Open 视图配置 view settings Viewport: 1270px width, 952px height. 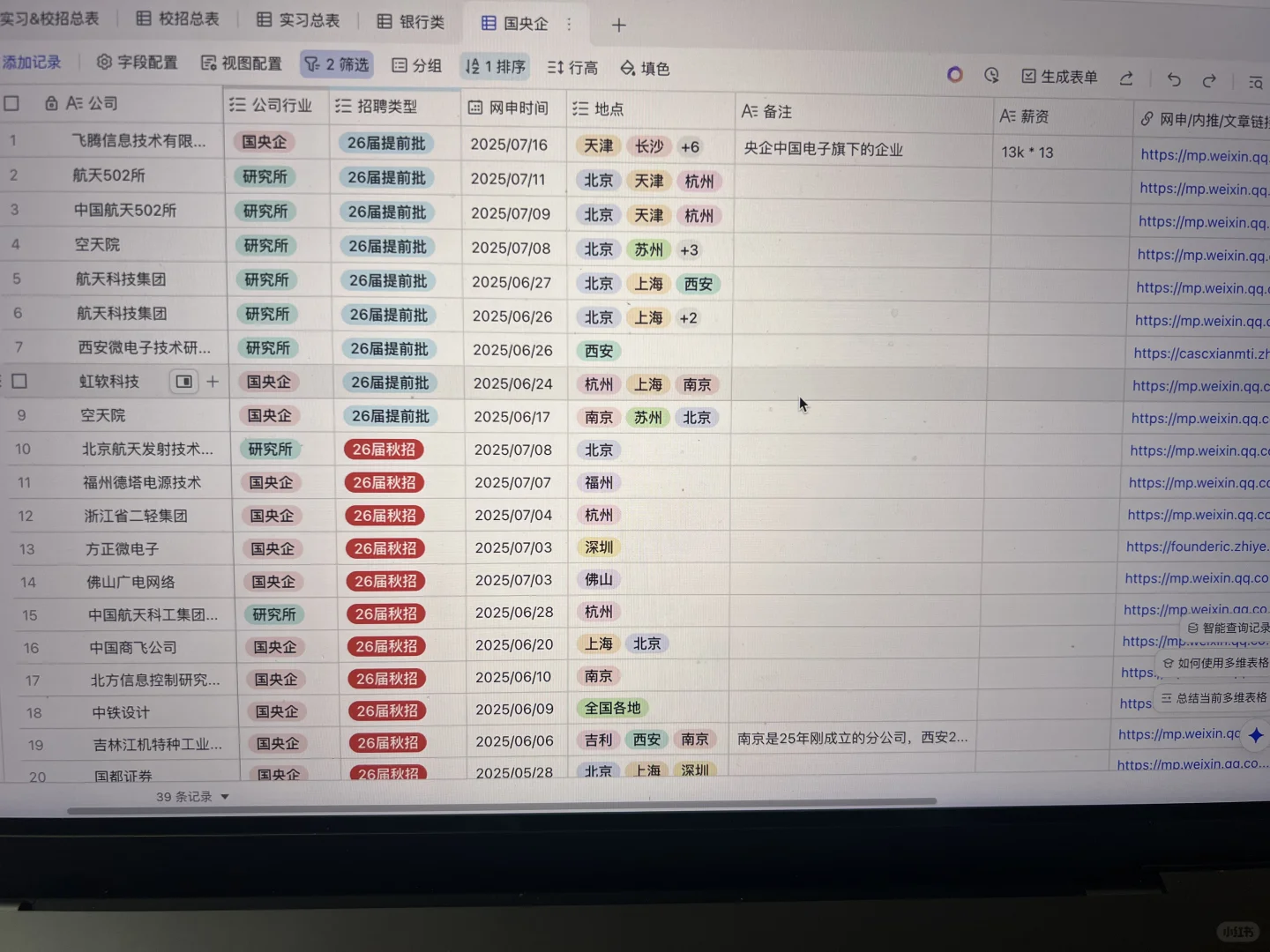242,63
